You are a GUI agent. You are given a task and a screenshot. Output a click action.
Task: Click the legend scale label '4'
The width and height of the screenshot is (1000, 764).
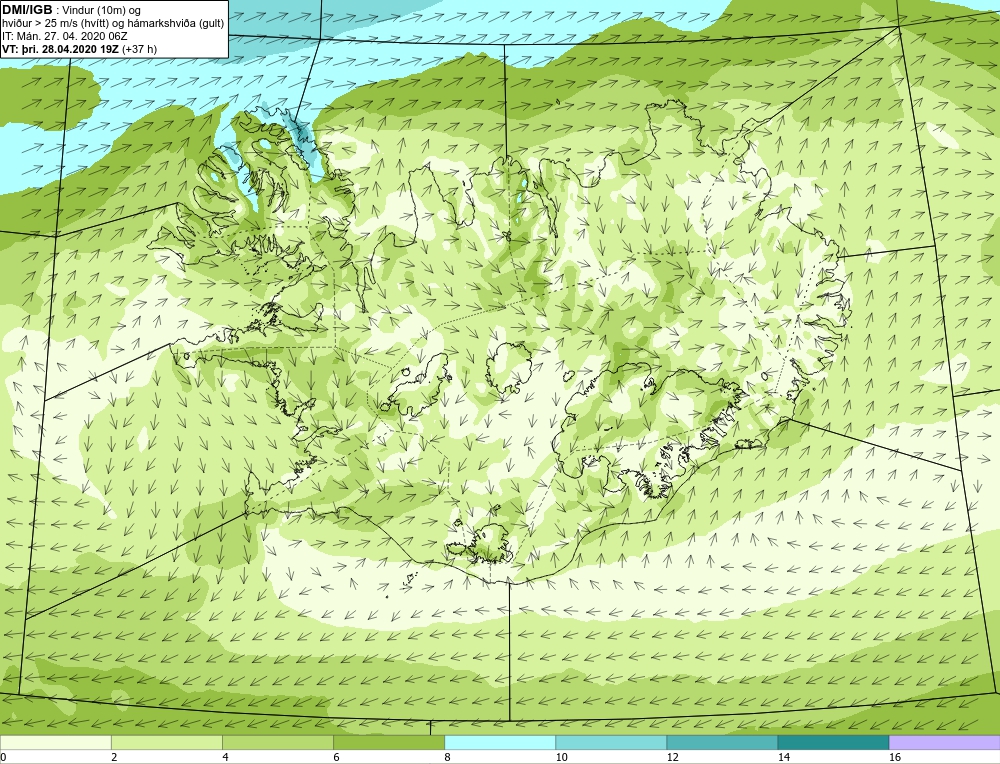(225, 757)
